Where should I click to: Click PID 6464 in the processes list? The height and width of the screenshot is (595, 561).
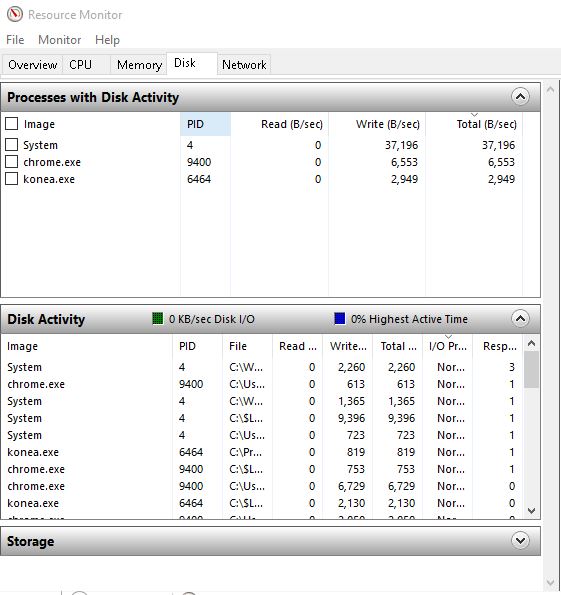click(x=199, y=179)
